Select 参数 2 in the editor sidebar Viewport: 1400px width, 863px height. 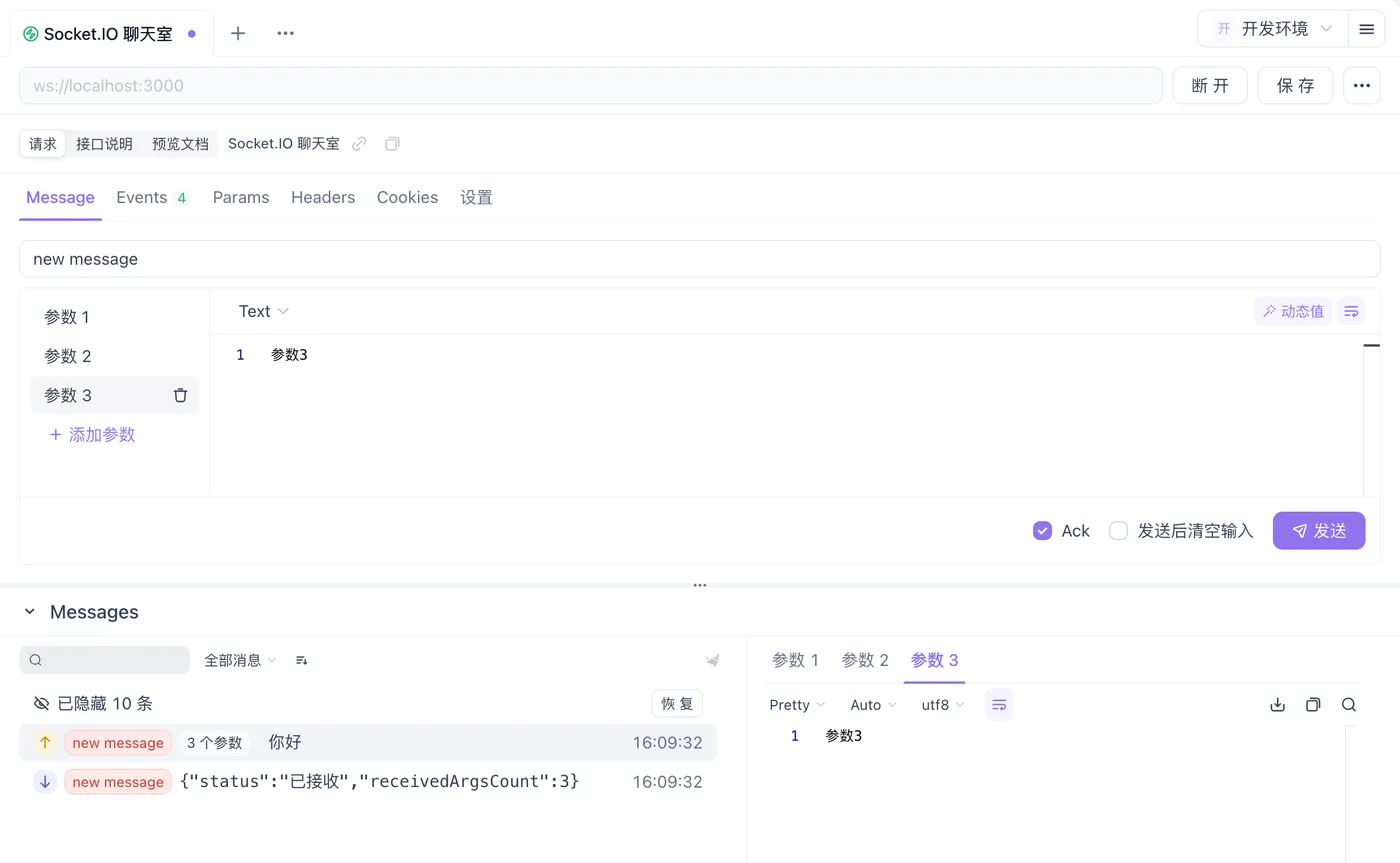pos(114,356)
